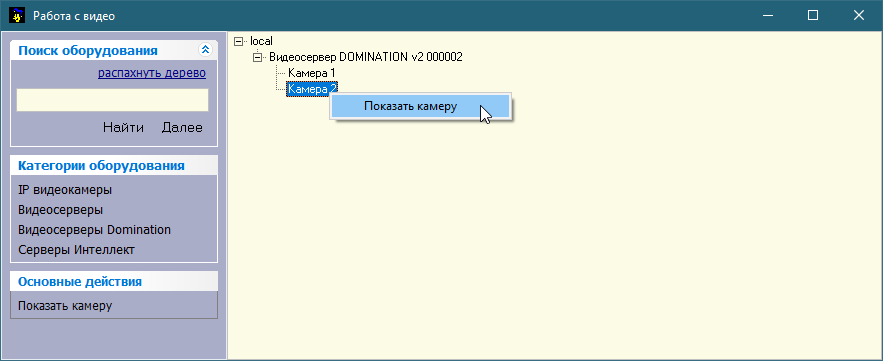
Task: Collapse the local tree node
Action: pyautogui.click(x=238, y=41)
